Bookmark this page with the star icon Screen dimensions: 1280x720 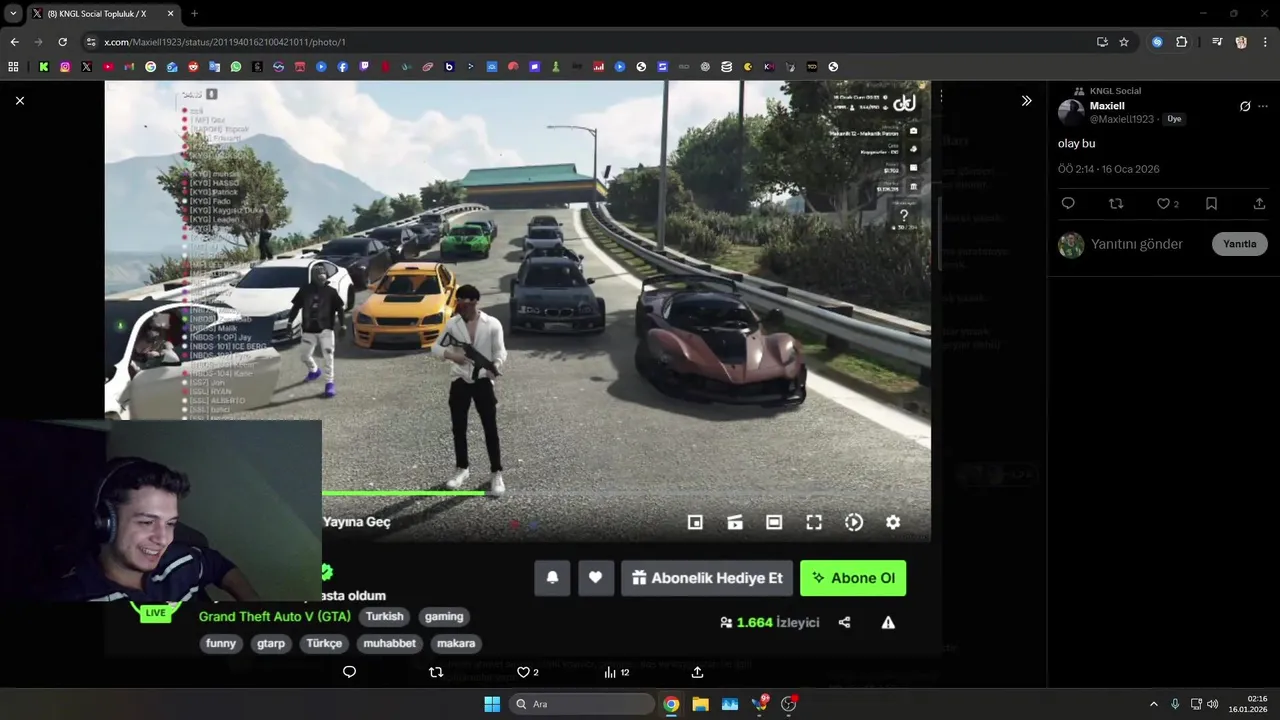(x=1124, y=42)
